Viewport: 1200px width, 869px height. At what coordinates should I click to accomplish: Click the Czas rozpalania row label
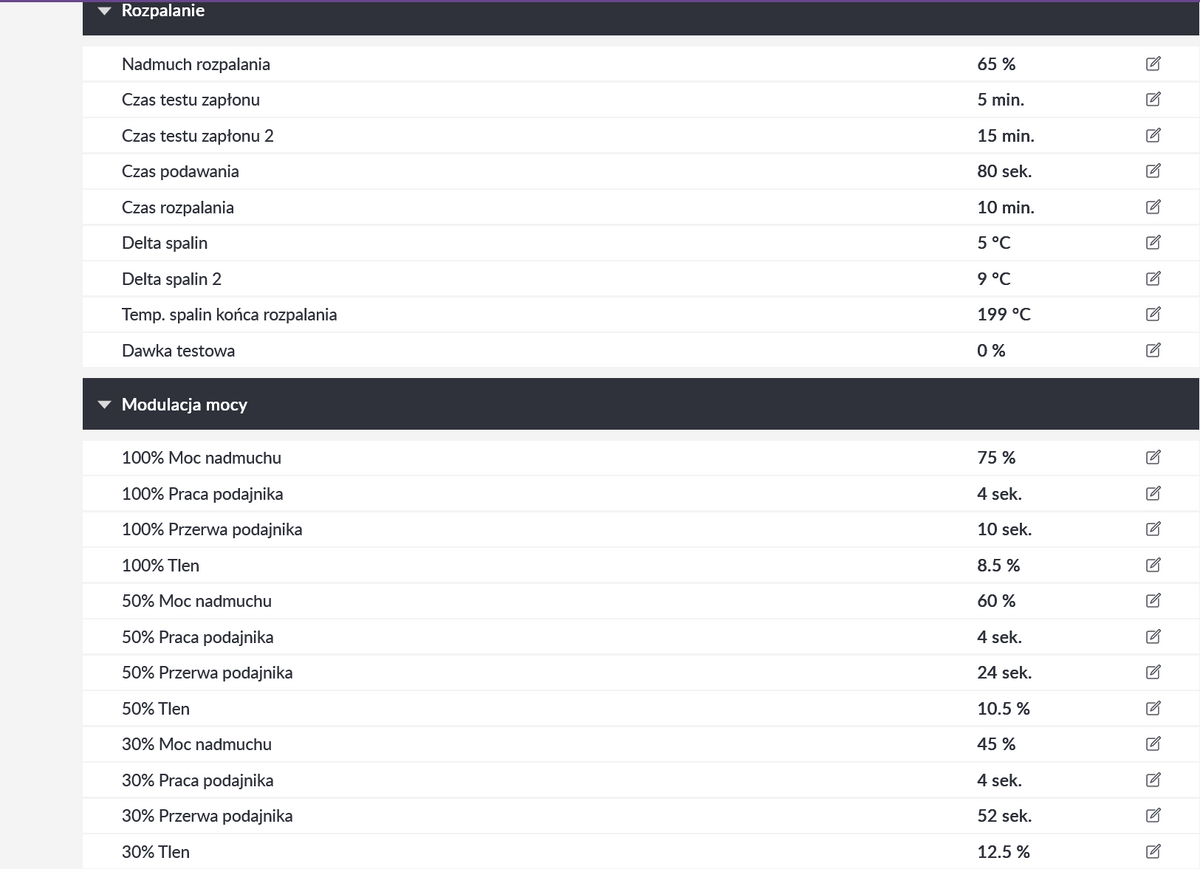[178, 207]
